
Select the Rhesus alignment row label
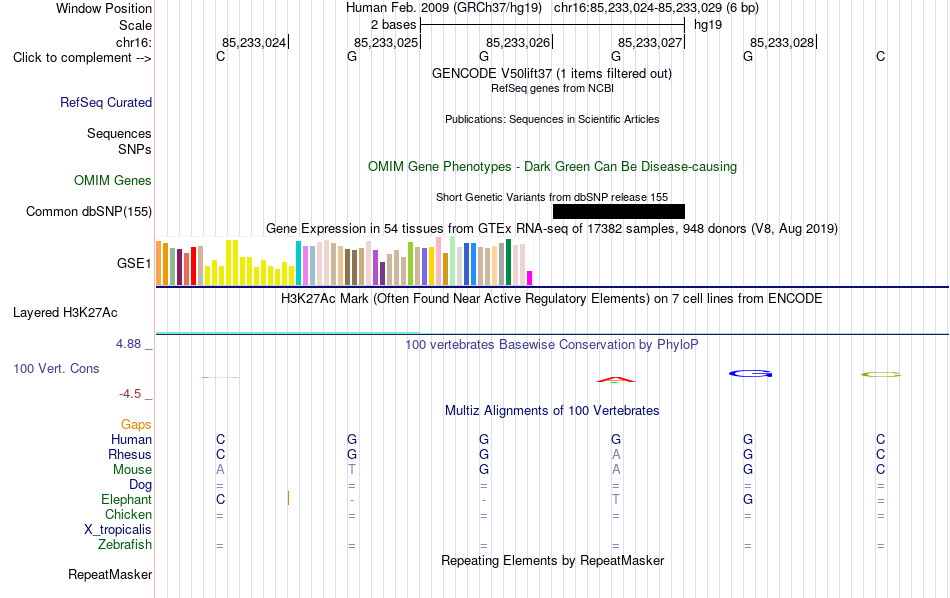(x=130, y=454)
